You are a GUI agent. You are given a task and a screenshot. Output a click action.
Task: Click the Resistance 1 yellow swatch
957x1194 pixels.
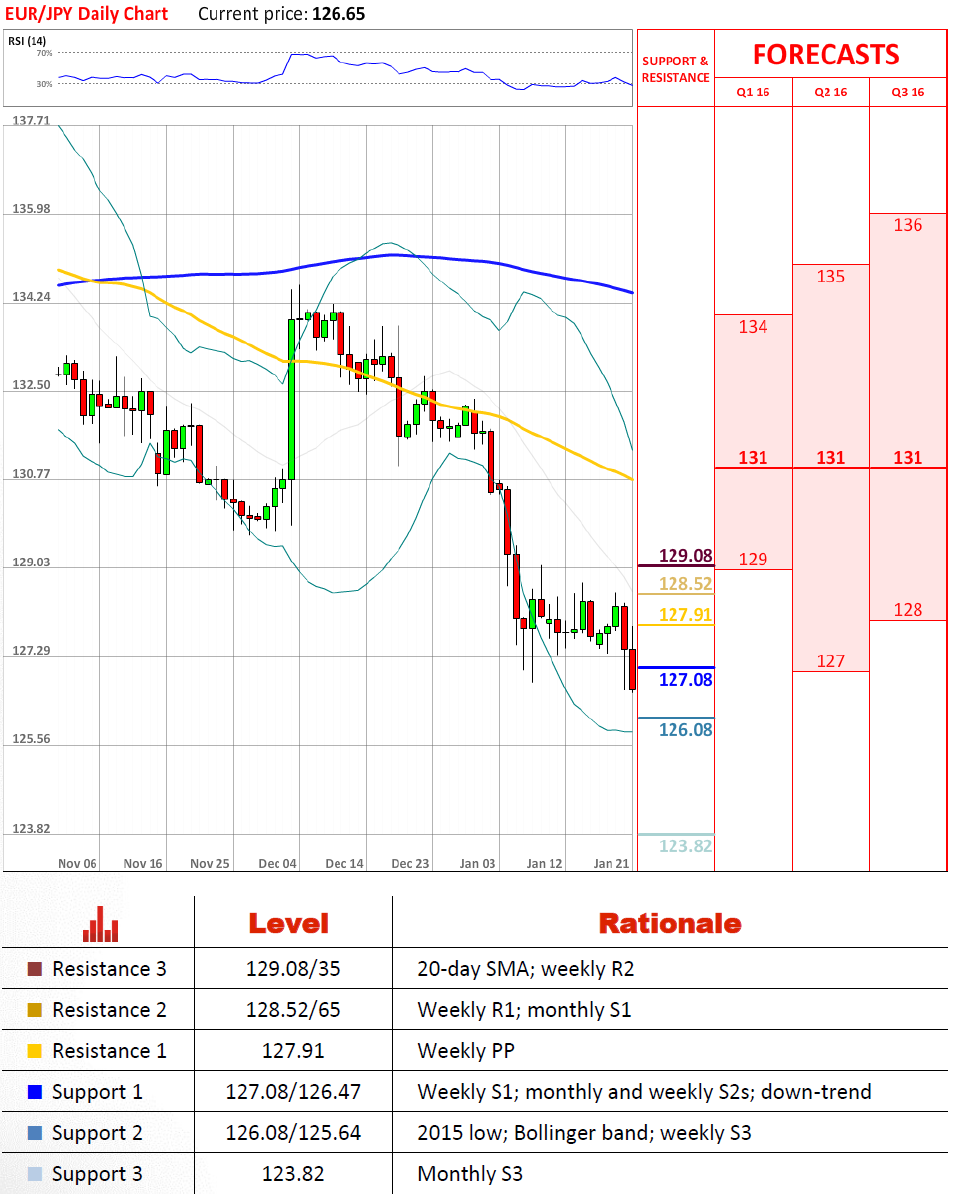point(35,1051)
